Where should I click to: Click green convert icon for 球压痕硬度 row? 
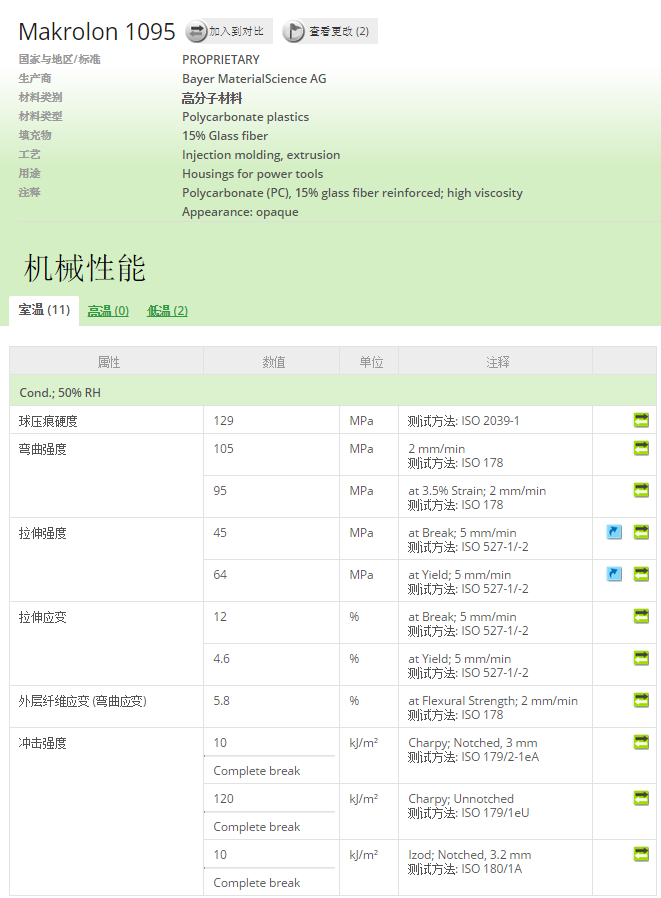click(641, 421)
